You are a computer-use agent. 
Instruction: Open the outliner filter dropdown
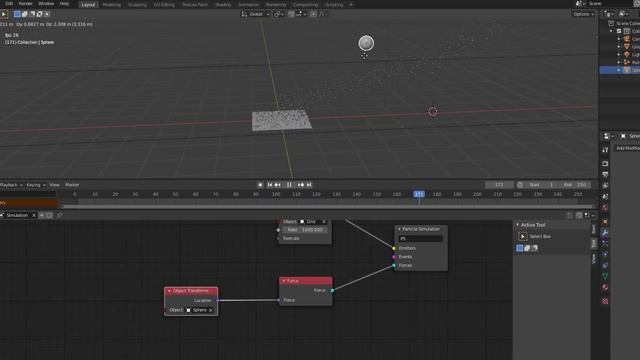(624, 14)
